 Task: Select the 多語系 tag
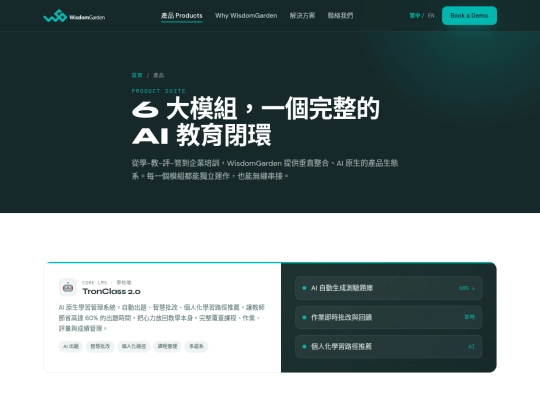coord(196,346)
